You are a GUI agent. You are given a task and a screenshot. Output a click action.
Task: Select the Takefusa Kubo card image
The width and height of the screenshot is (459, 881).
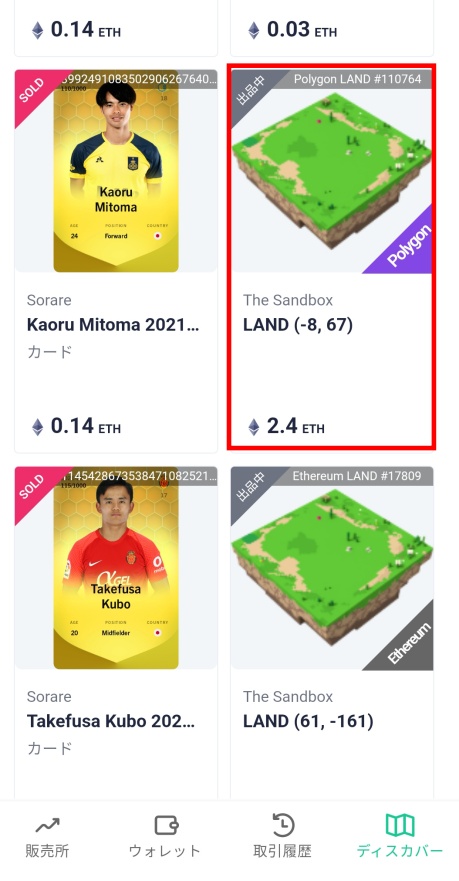(116, 567)
